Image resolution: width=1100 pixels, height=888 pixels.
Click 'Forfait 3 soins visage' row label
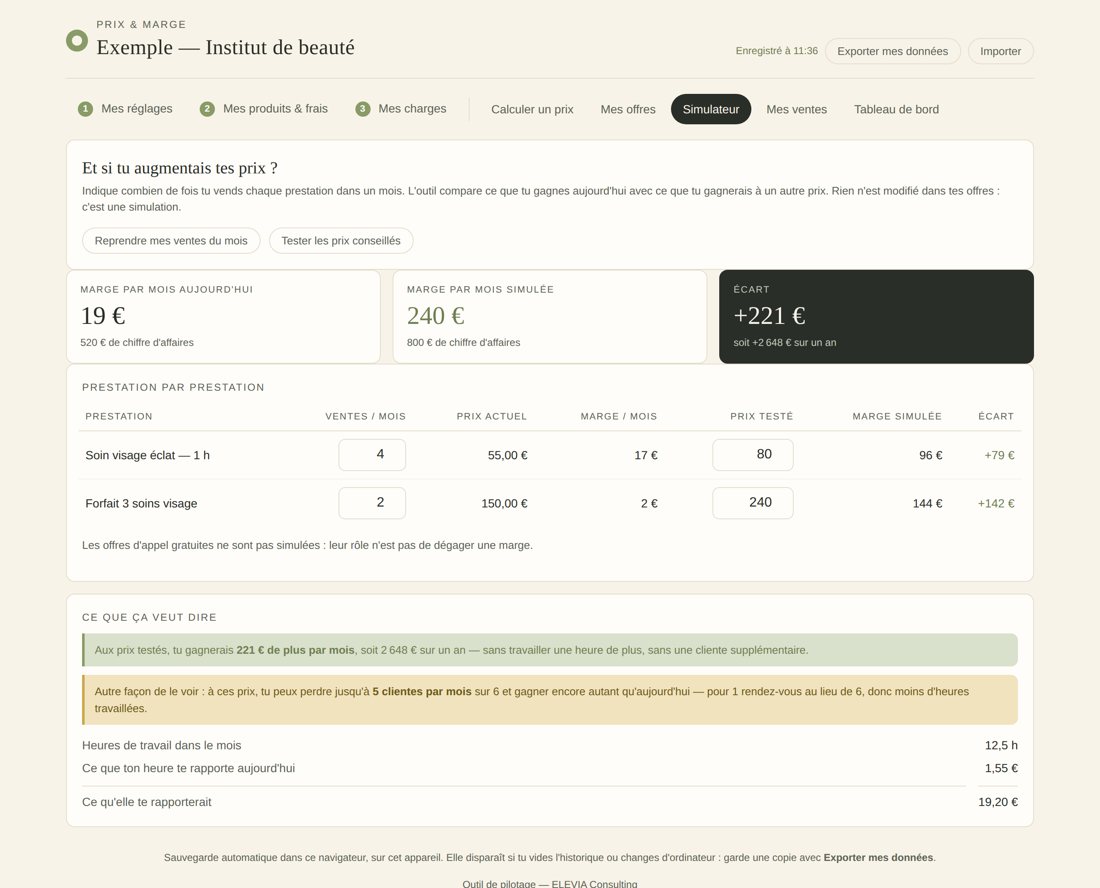141,504
